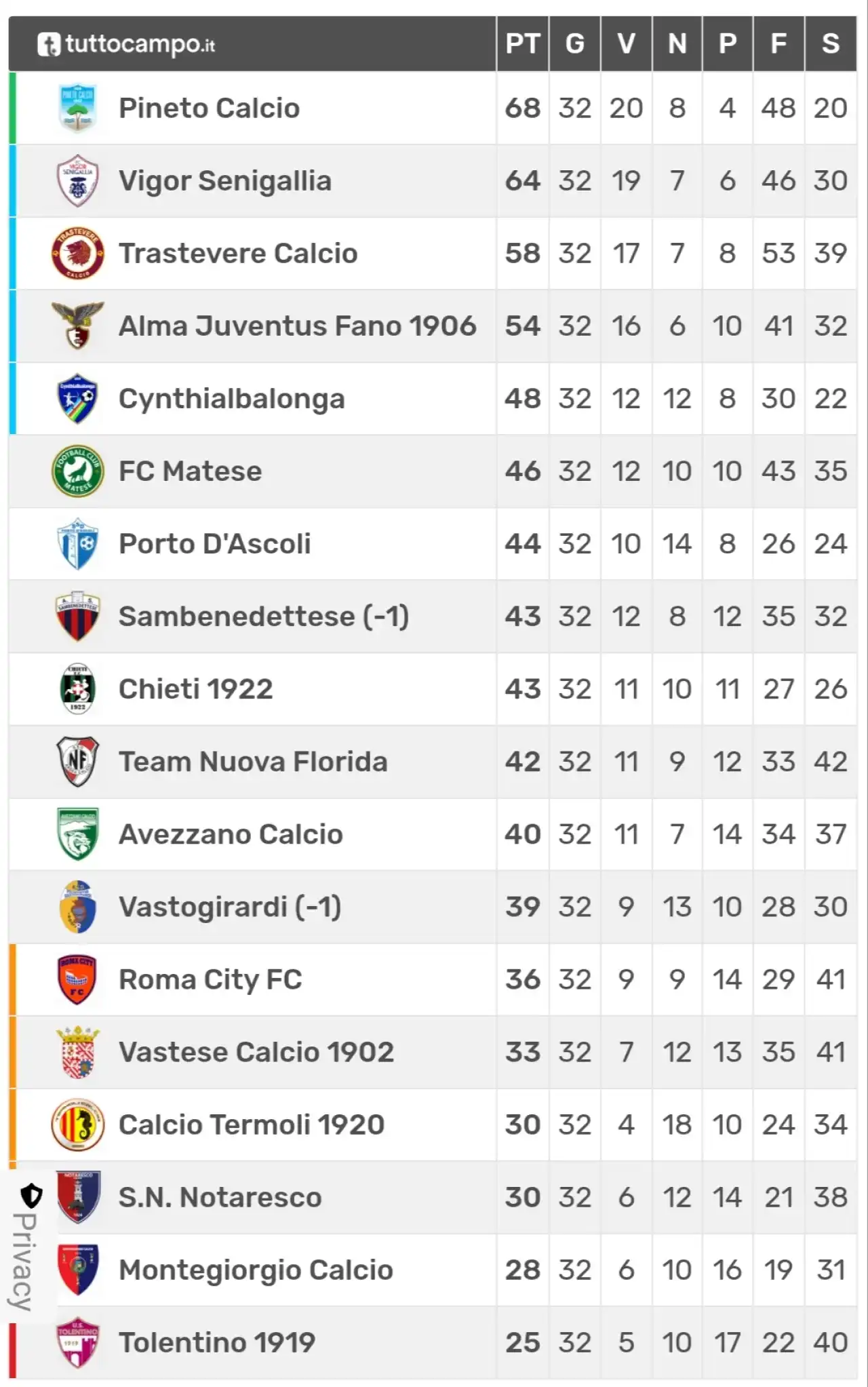Click the F column header
Image resolution: width=868 pixels, height=1387 pixels.
pyautogui.click(x=778, y=43)
